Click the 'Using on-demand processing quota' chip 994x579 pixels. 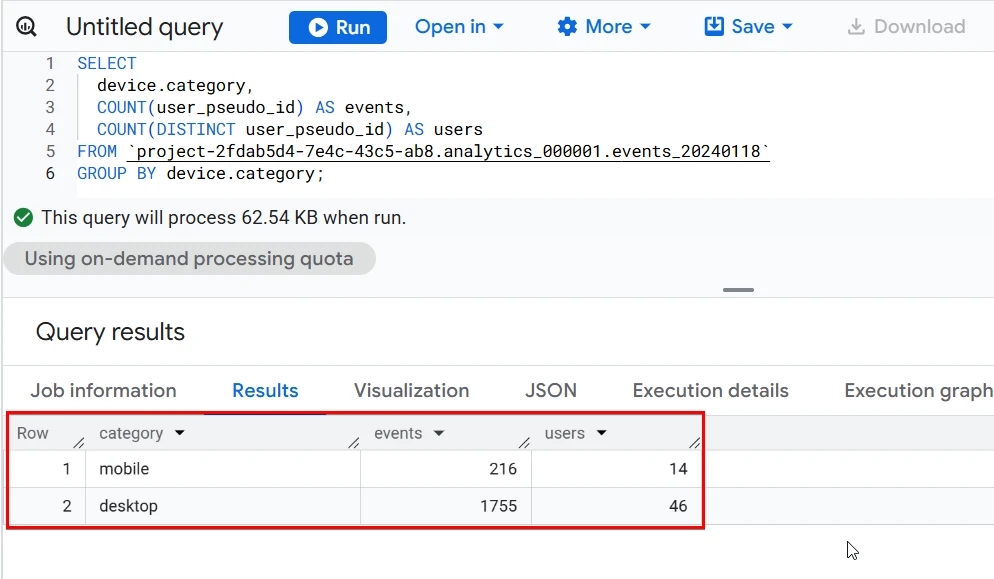190,259
